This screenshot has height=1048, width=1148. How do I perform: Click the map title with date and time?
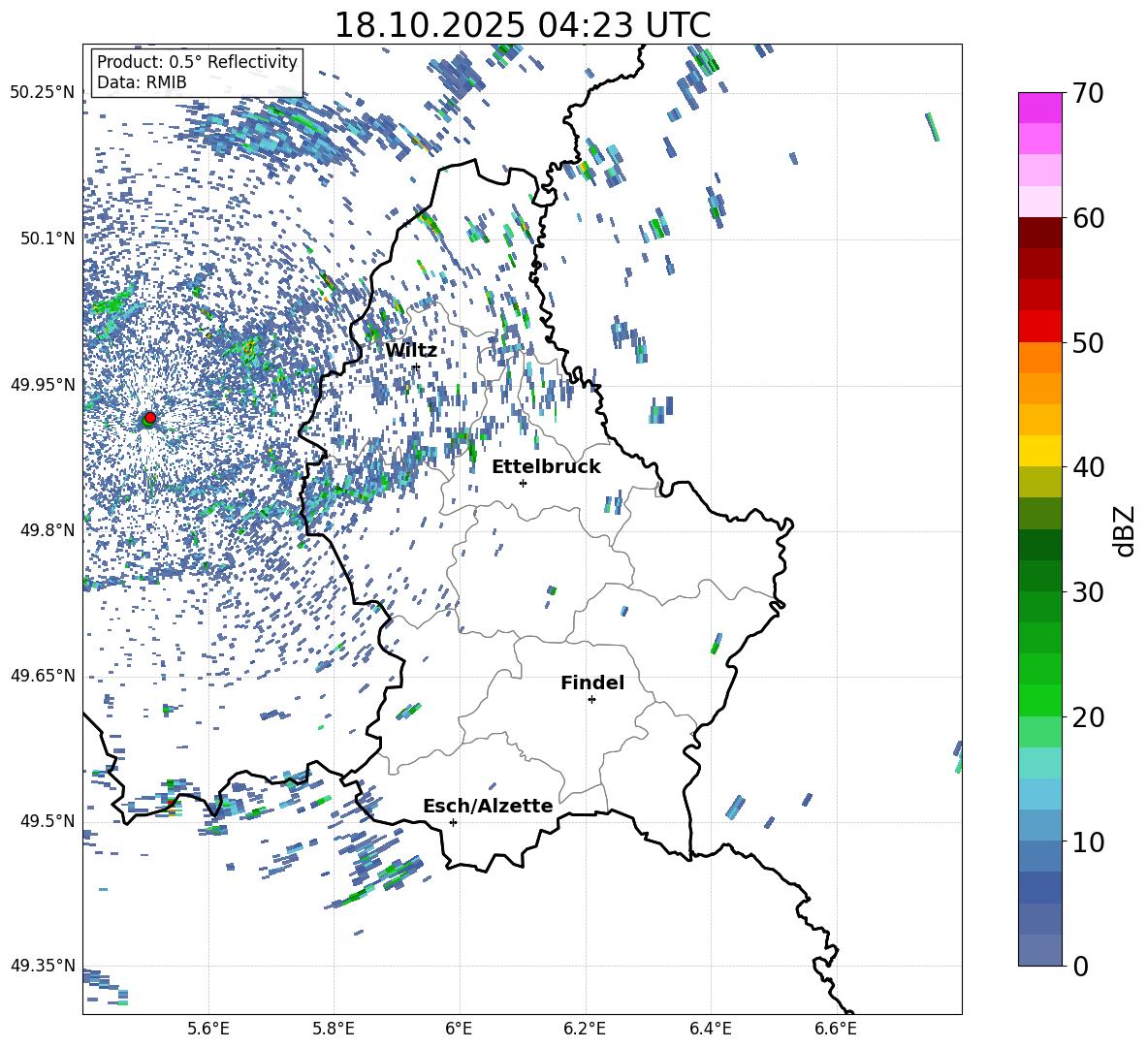522,25
